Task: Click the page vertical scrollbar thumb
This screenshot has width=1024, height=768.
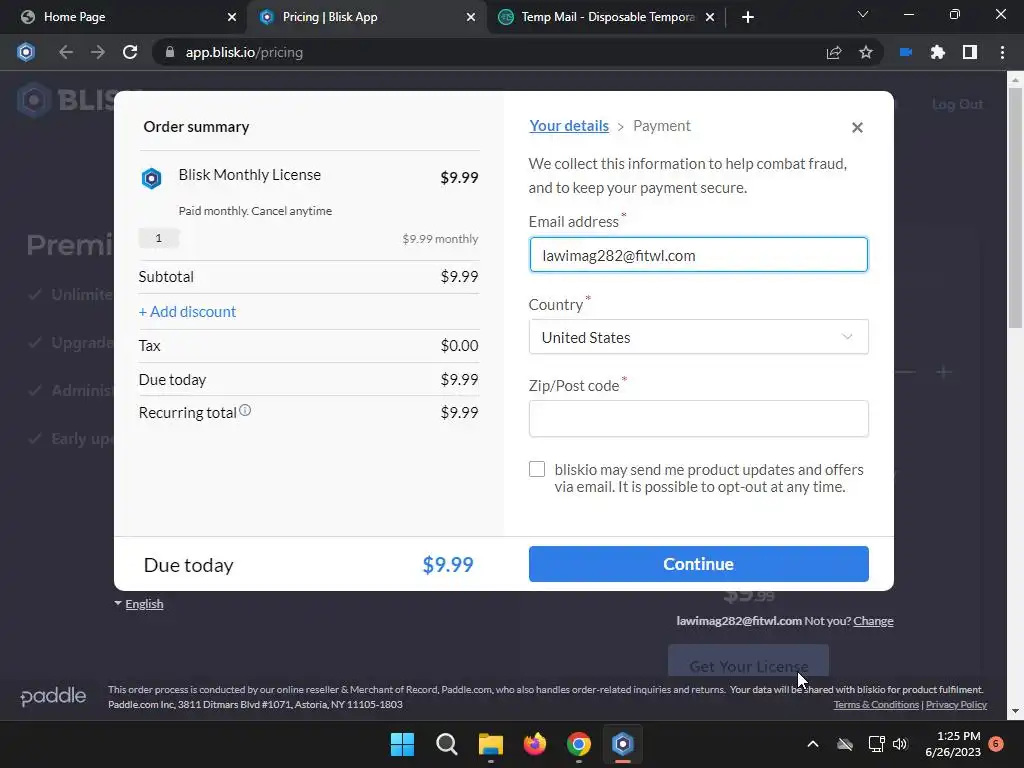Action: tap(1015, 208)
